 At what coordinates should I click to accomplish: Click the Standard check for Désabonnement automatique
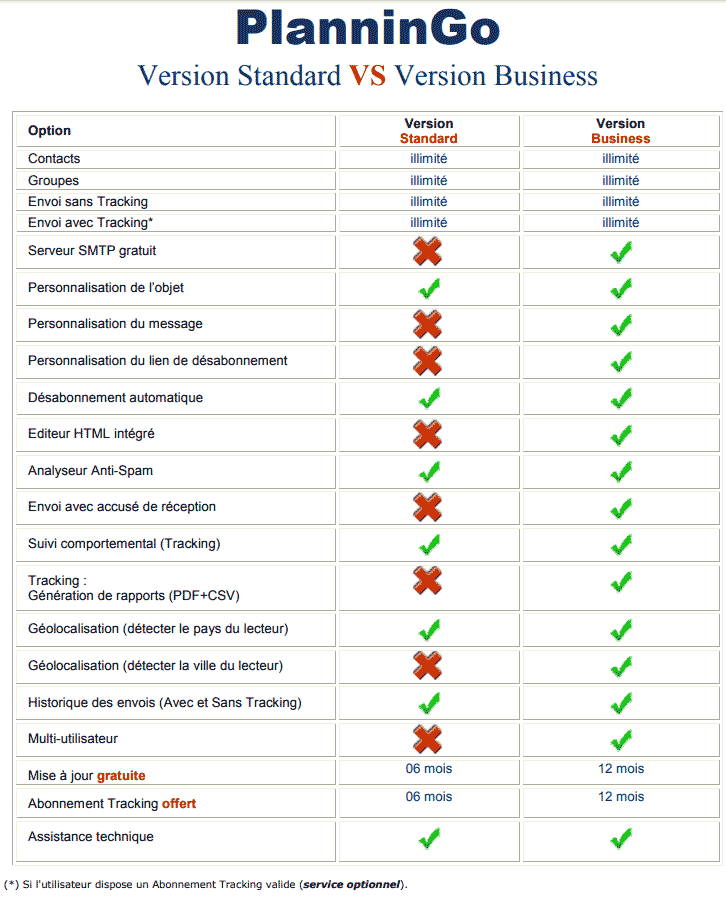(x=429, y=398)
